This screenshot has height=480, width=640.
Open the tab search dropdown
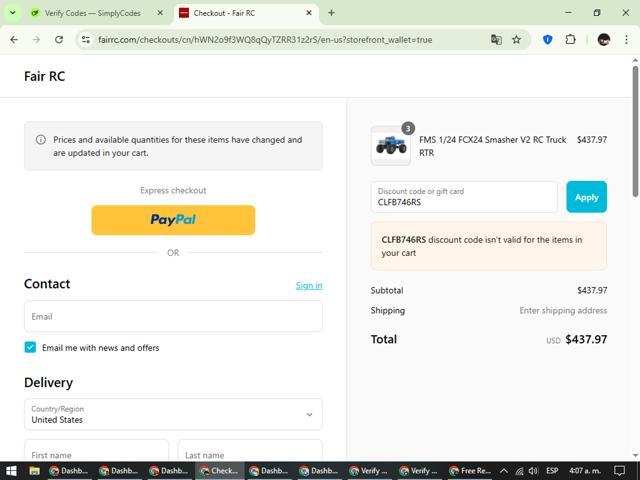pyautogui.click(x=13, y=13)
